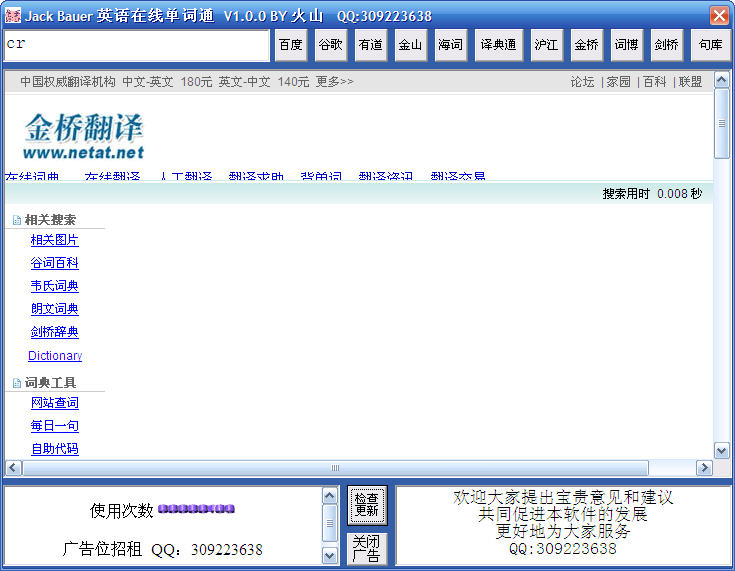Click the 百科 link in top bar
The image size is (735, 571).
pyautogui.click(x=655, y=82)
